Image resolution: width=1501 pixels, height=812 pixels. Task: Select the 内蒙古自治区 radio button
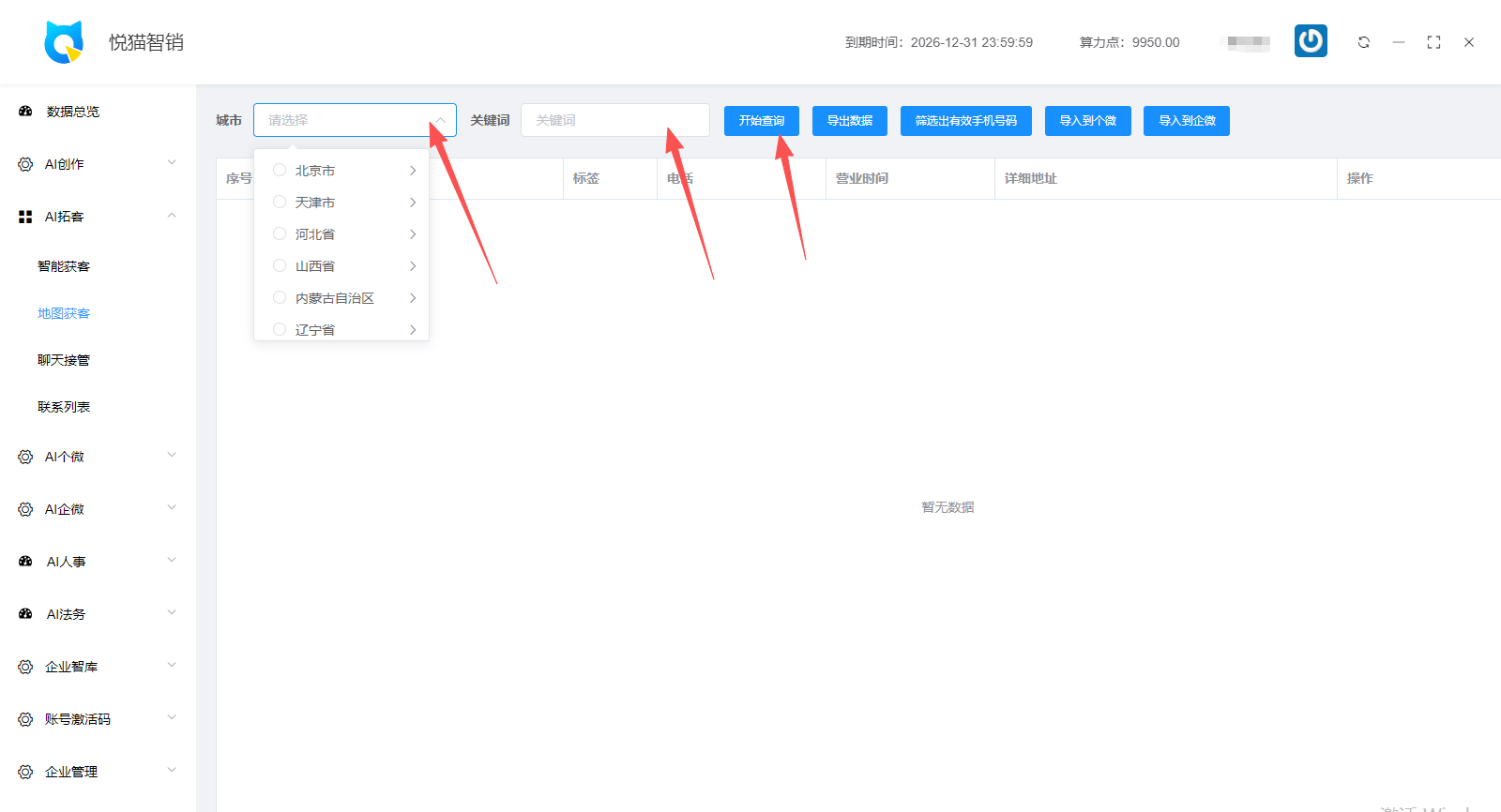280,297
